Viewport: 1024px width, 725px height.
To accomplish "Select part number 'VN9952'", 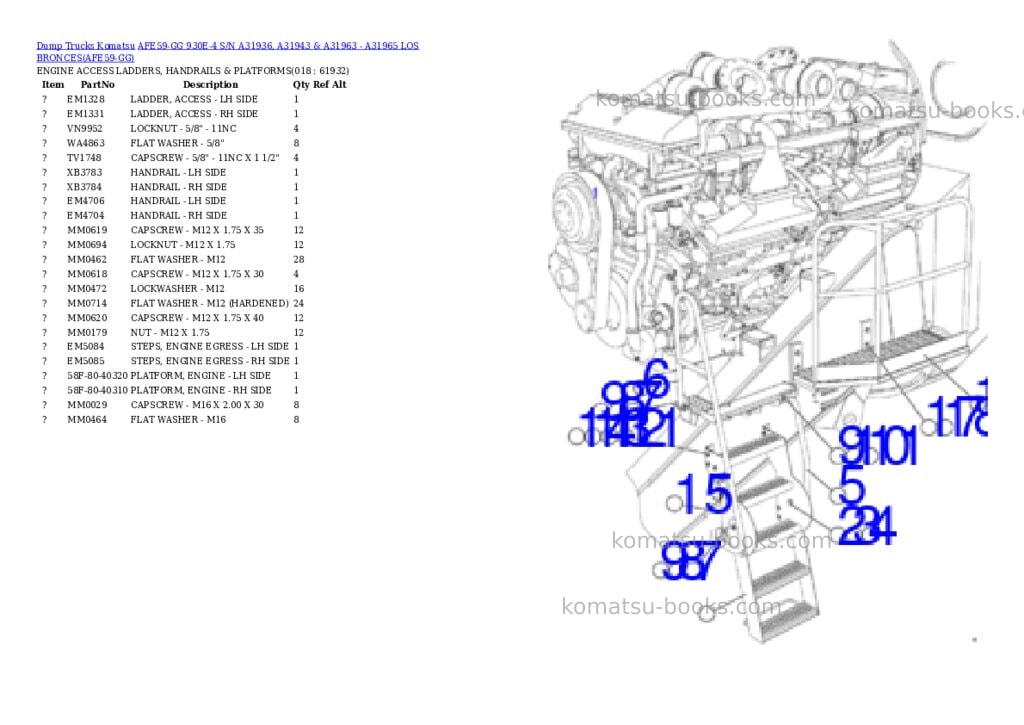I will point(85,129).
